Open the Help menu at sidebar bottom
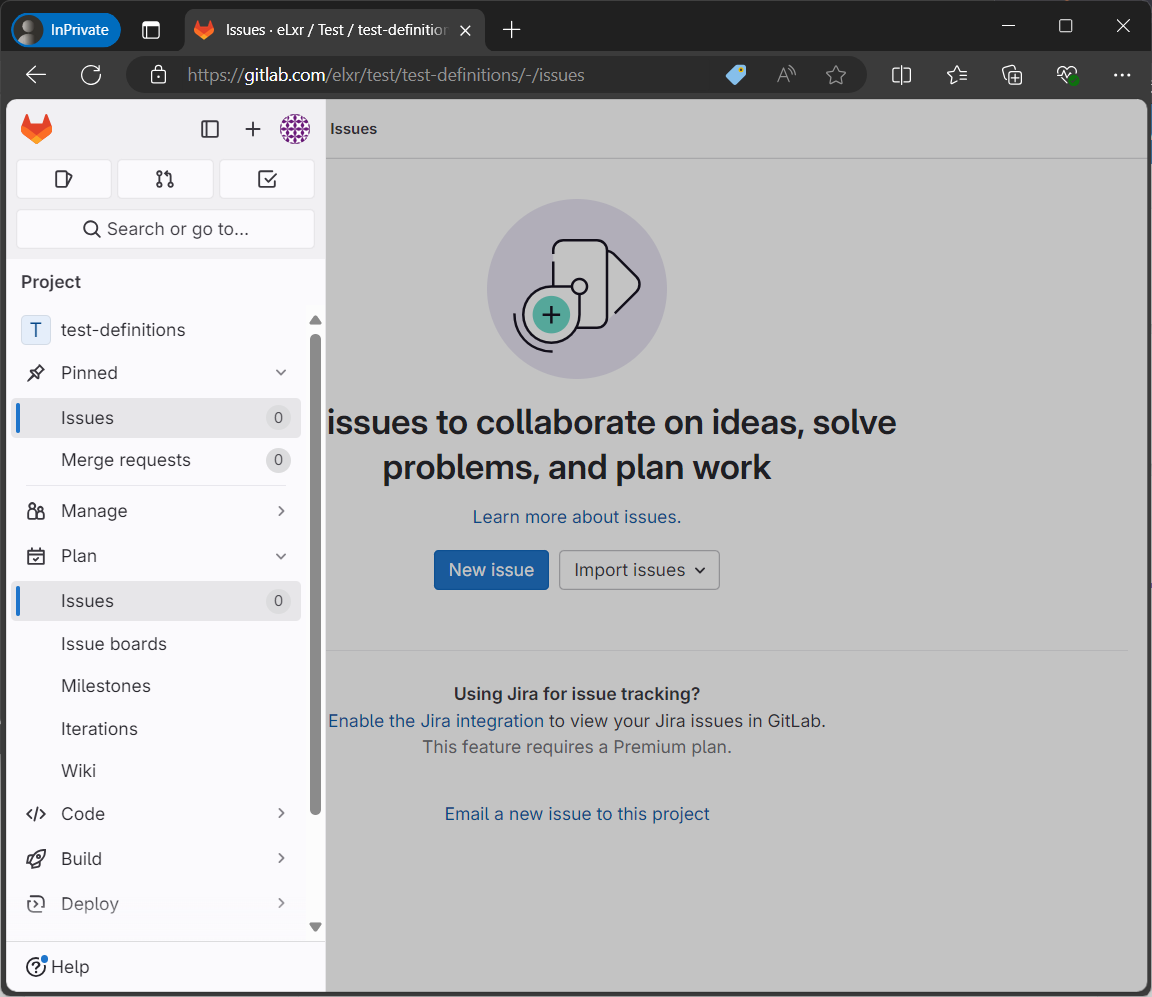Viewport: 1152px width, 997px height. pyautogui.click(x=58, y=967)
